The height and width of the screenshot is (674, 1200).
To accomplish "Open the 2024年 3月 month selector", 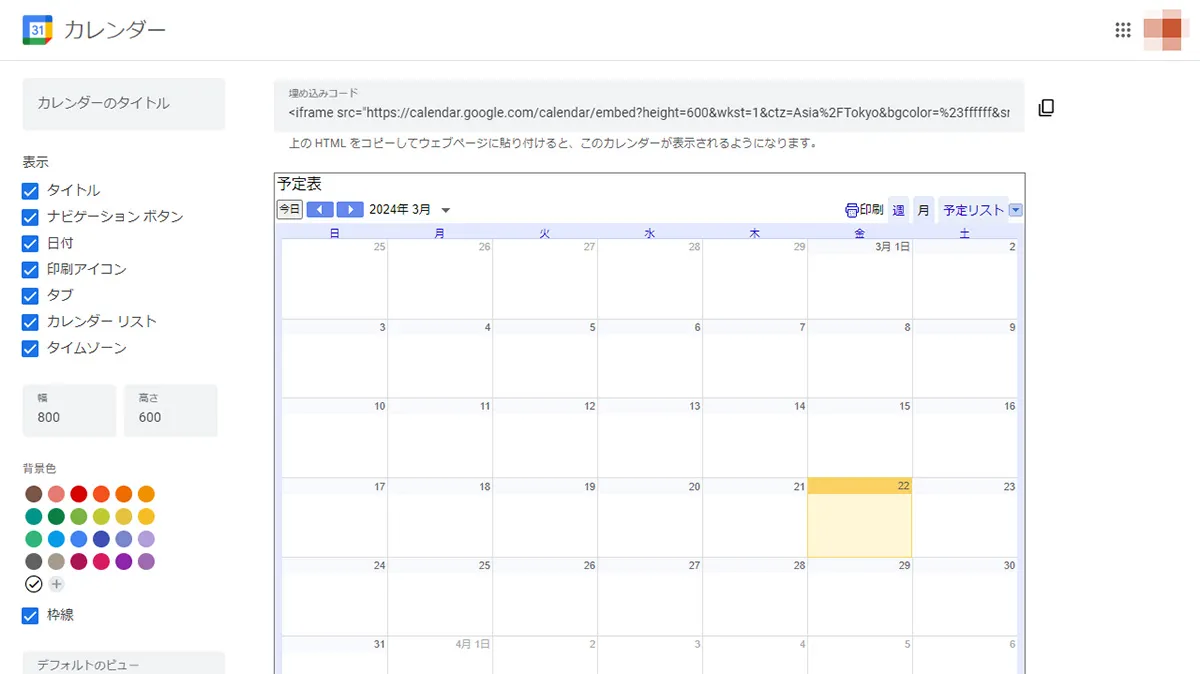I will [x=412, y=209].
